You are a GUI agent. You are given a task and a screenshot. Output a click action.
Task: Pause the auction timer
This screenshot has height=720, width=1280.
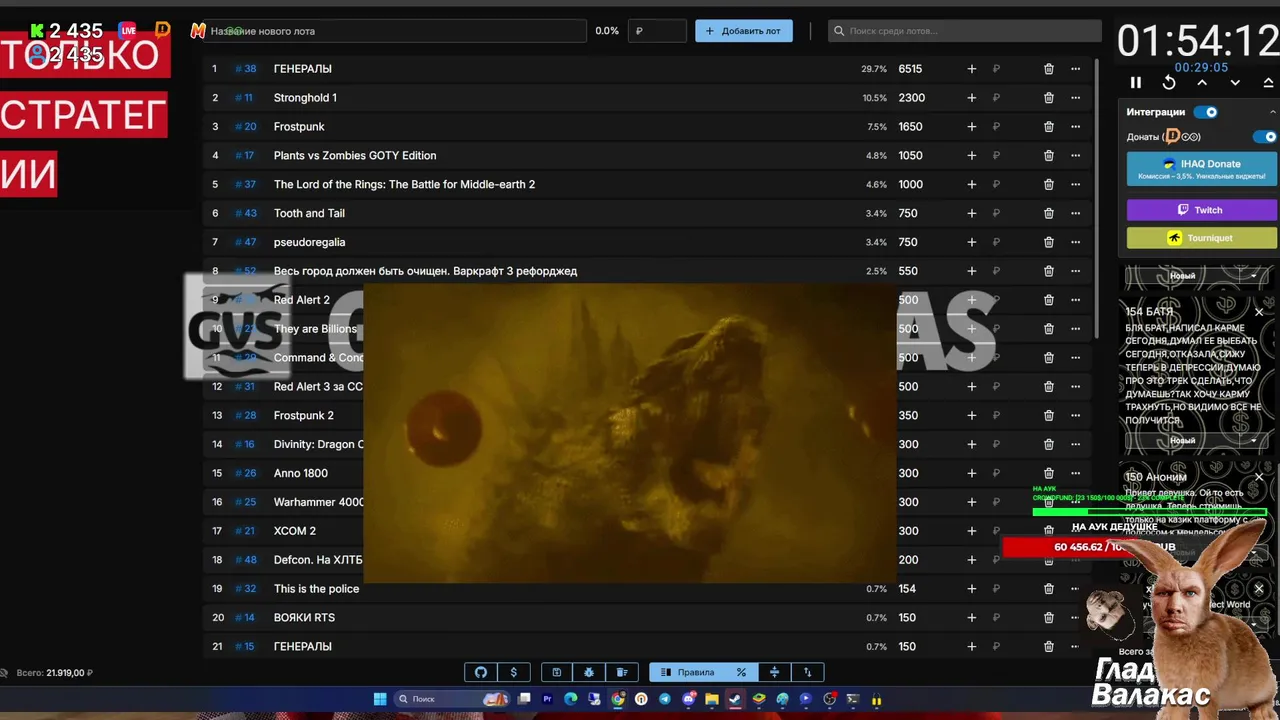coord(1136,83)
